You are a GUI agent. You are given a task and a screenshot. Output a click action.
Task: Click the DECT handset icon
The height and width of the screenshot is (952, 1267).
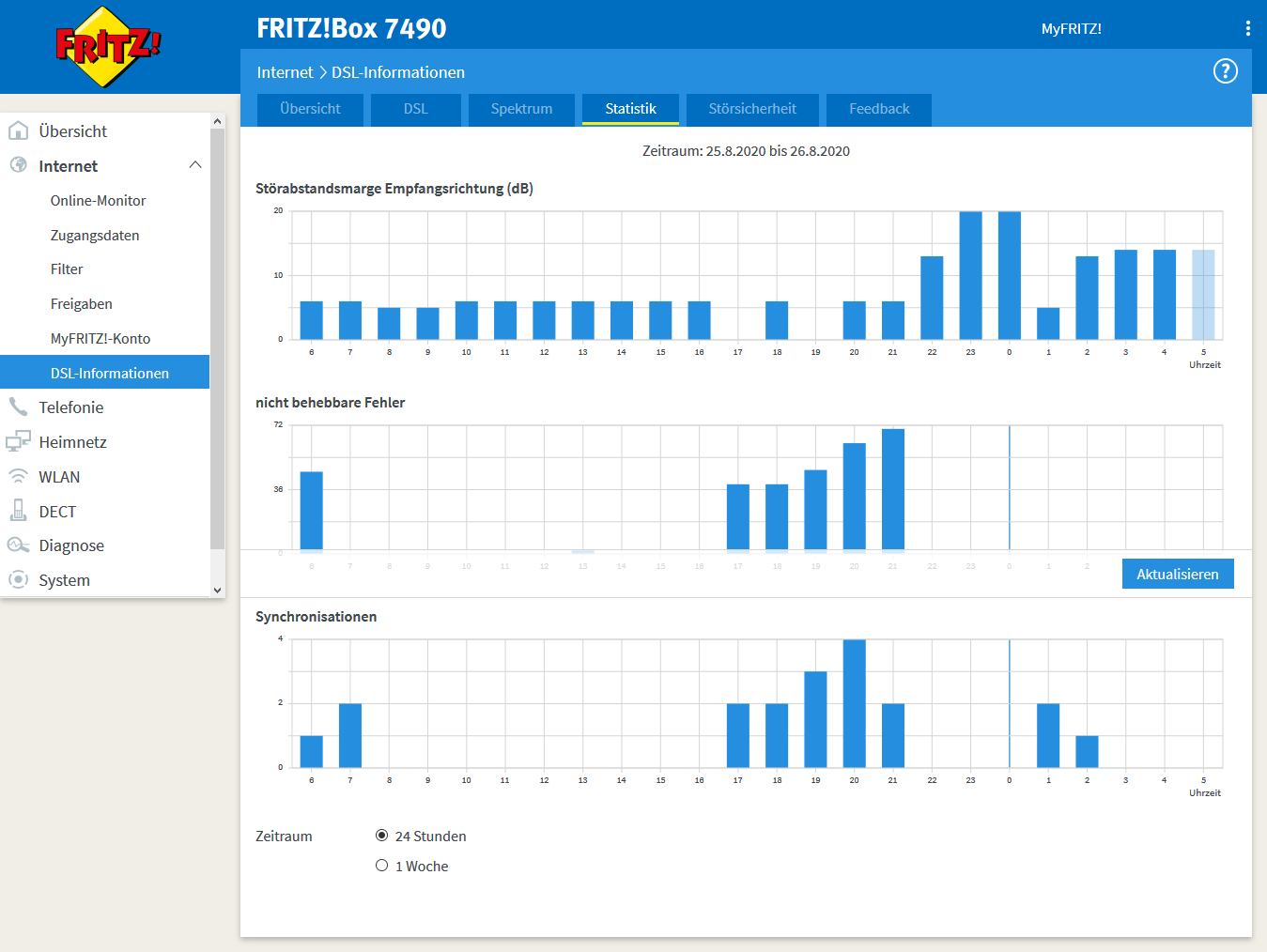(x=18, y=511)
